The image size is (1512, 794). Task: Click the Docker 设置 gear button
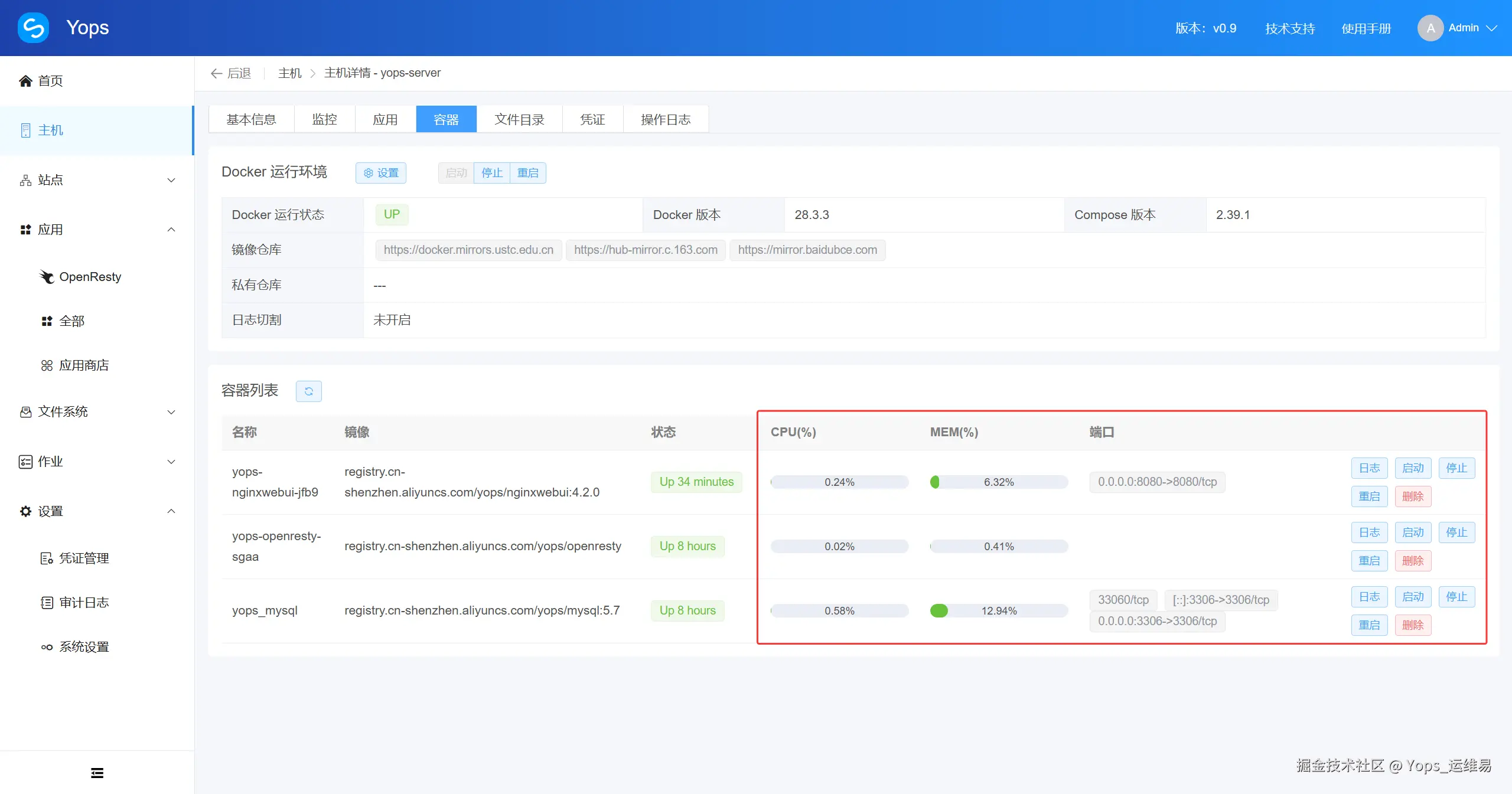tap(381, 173)
